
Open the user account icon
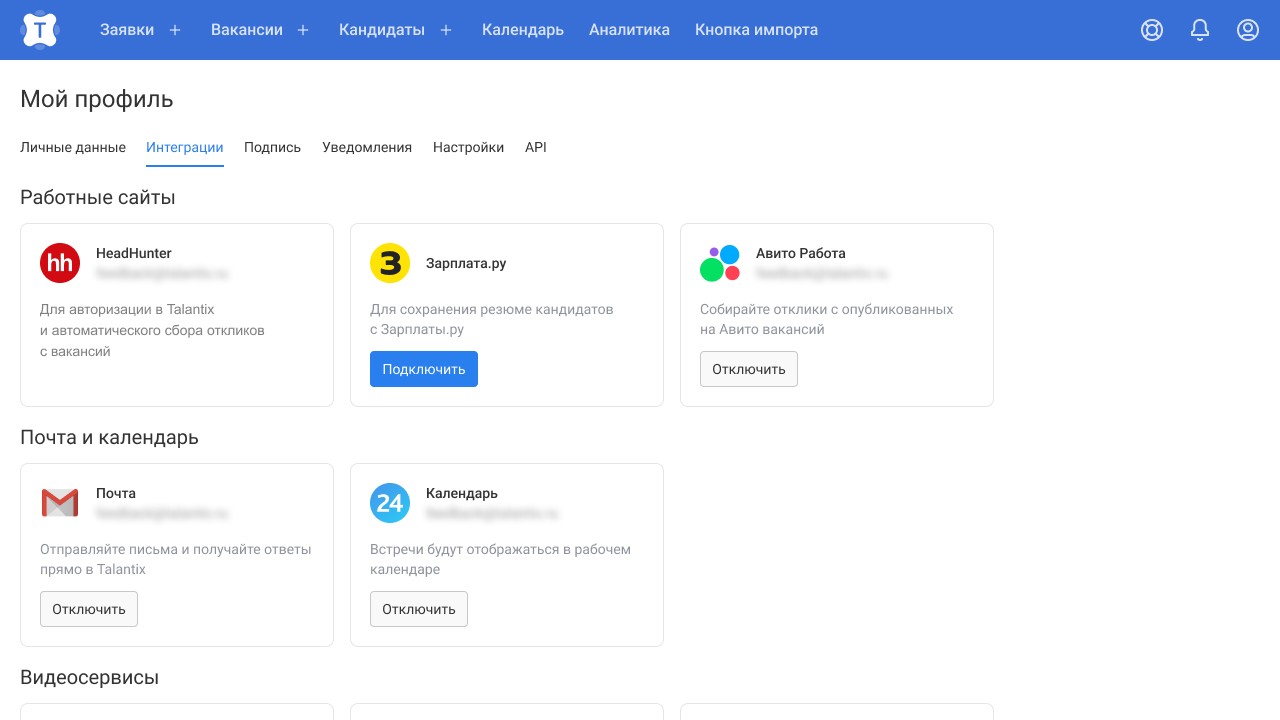click(1248, 30)
